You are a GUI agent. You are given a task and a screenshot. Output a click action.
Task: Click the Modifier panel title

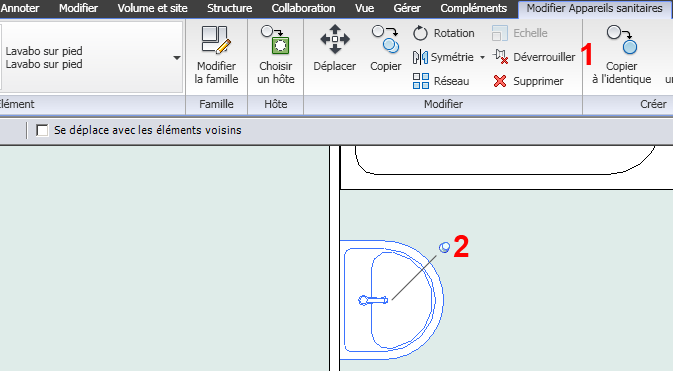(x=443, y=104)
